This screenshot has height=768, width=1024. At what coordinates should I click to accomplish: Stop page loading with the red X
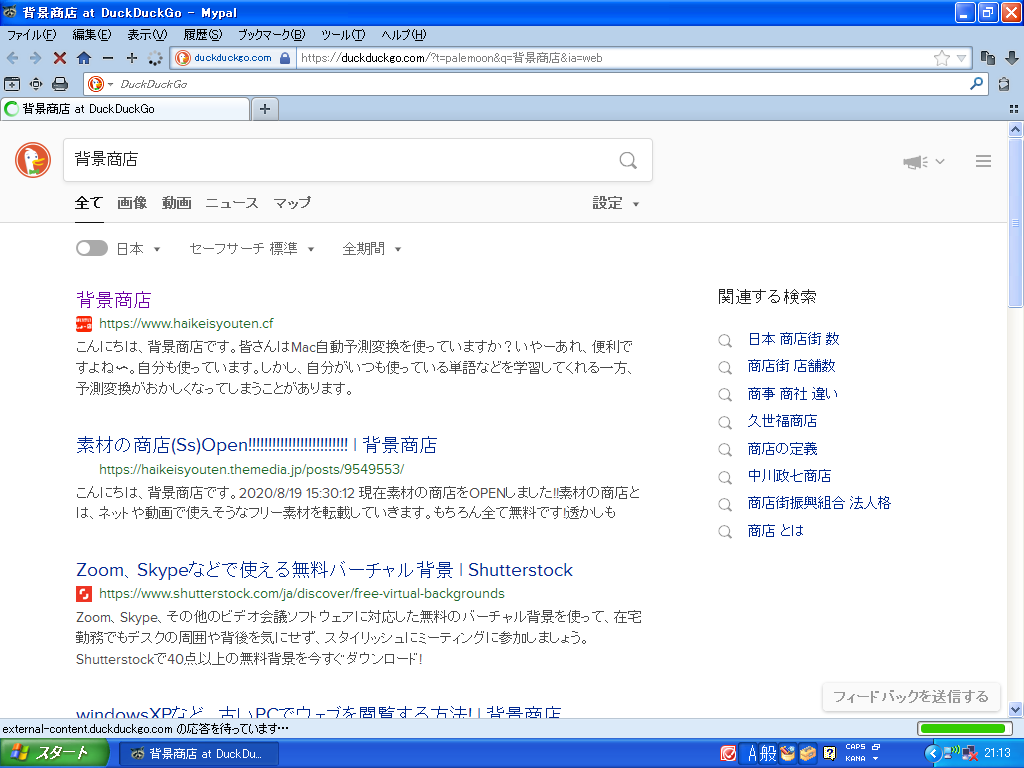coord(59,58)
